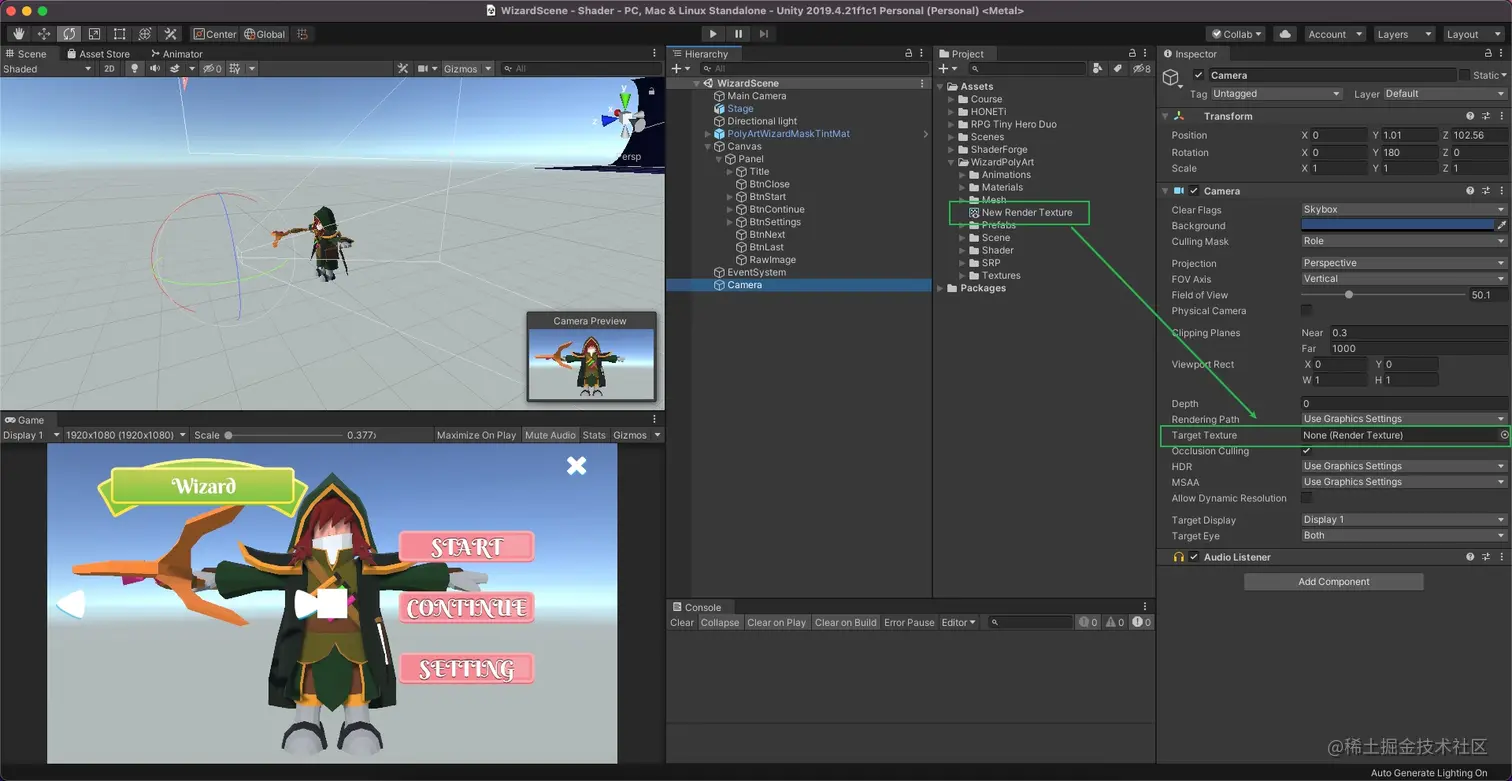The width and height of the screenshot is (1512, 781).
Task: Enable the Physical Camera checkbox
Action: [x=1307, y=311]
